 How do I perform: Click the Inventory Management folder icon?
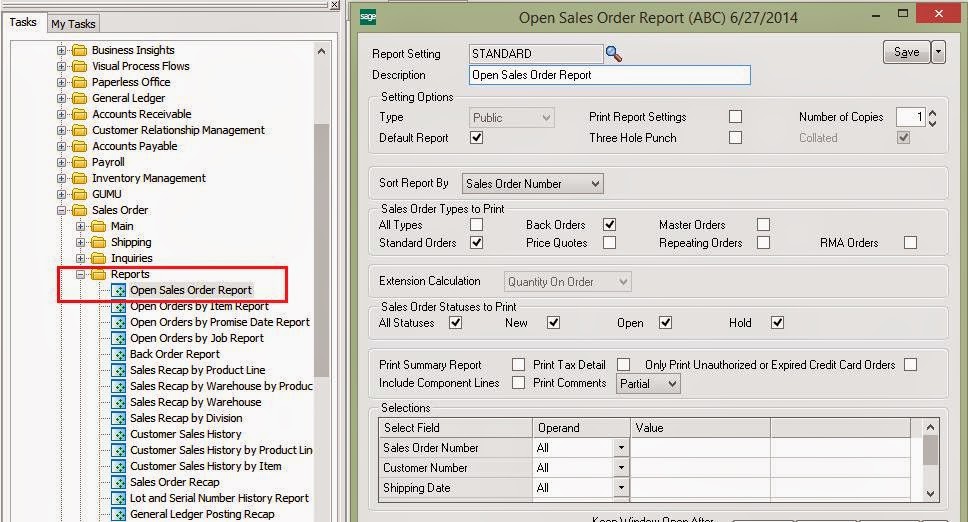coord(79,178)
